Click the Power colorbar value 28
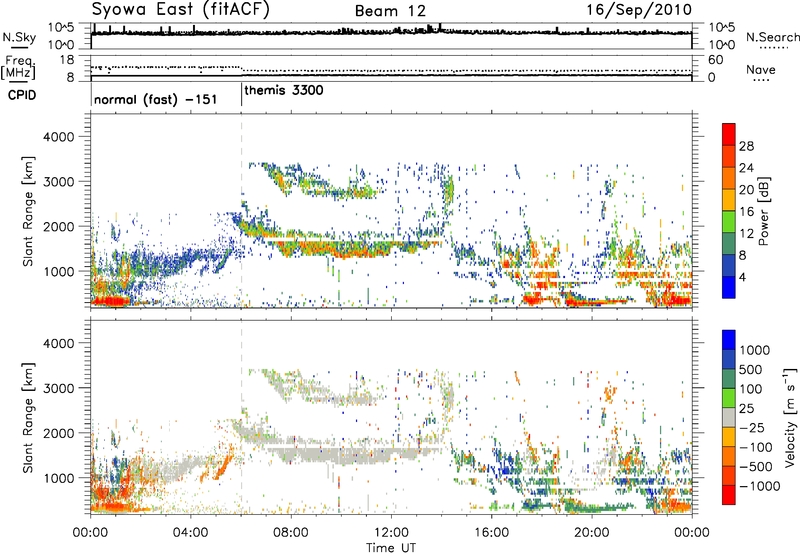The image size is (800, 554). pos(746,146)
